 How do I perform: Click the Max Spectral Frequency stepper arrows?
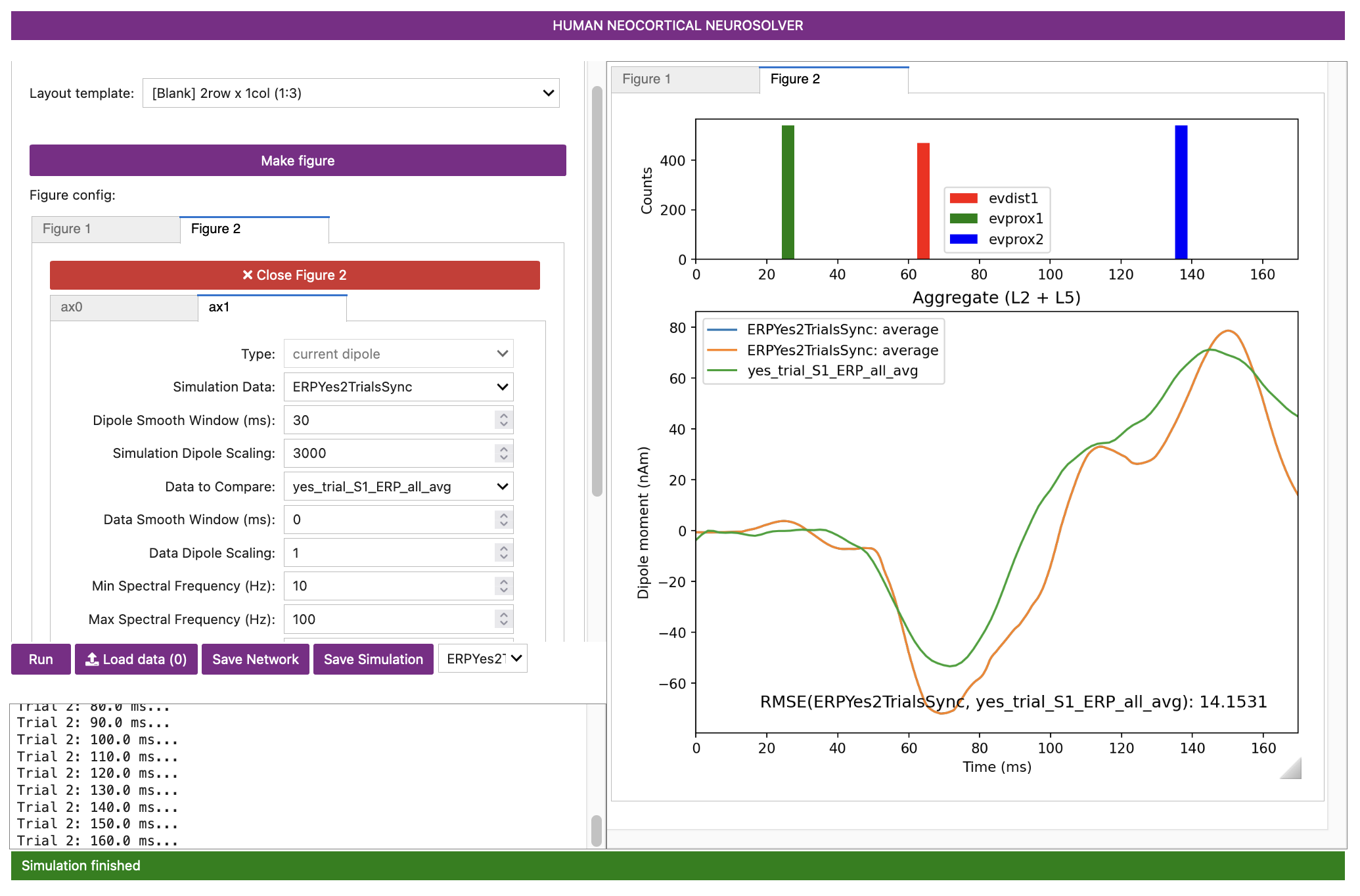click(x=503, y=619)
